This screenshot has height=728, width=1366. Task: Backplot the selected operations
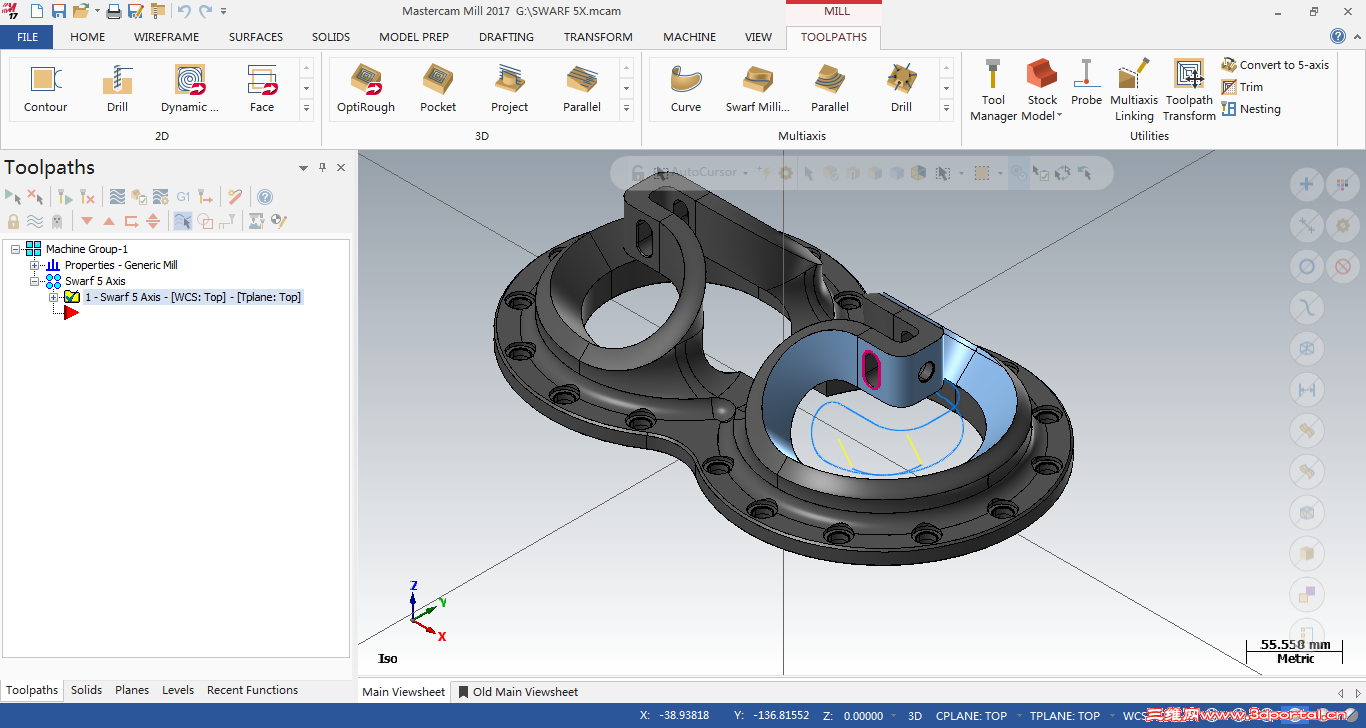click(118, 197)
